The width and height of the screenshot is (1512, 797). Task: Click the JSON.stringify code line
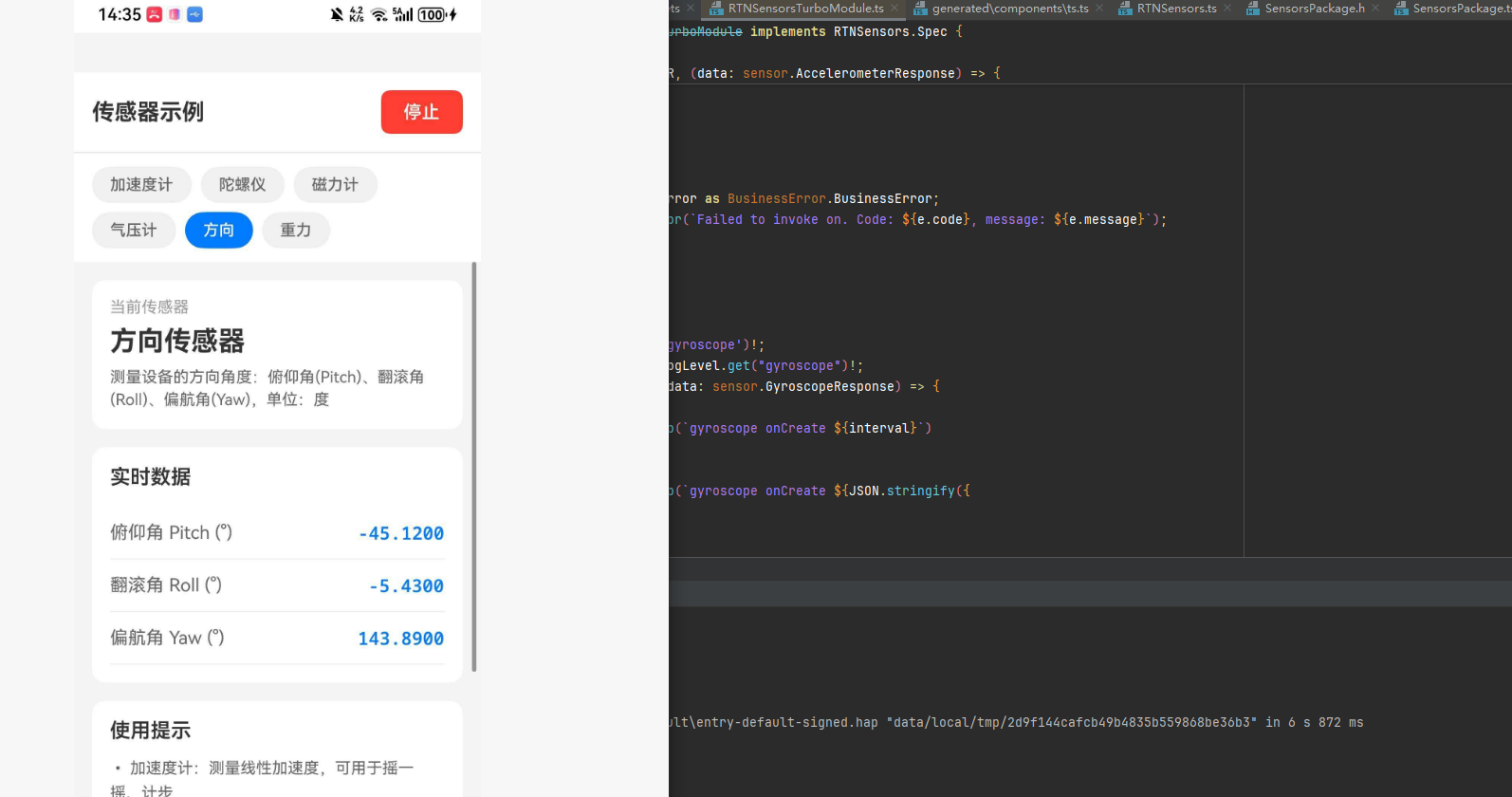(x=820, y=491)
